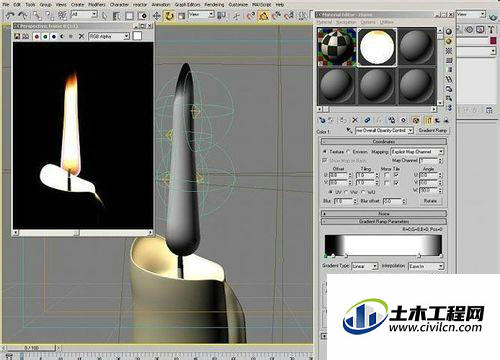The image size is (500, 360).
Task: Enable the Environ mapping radio button
Action: coord(349,152)
